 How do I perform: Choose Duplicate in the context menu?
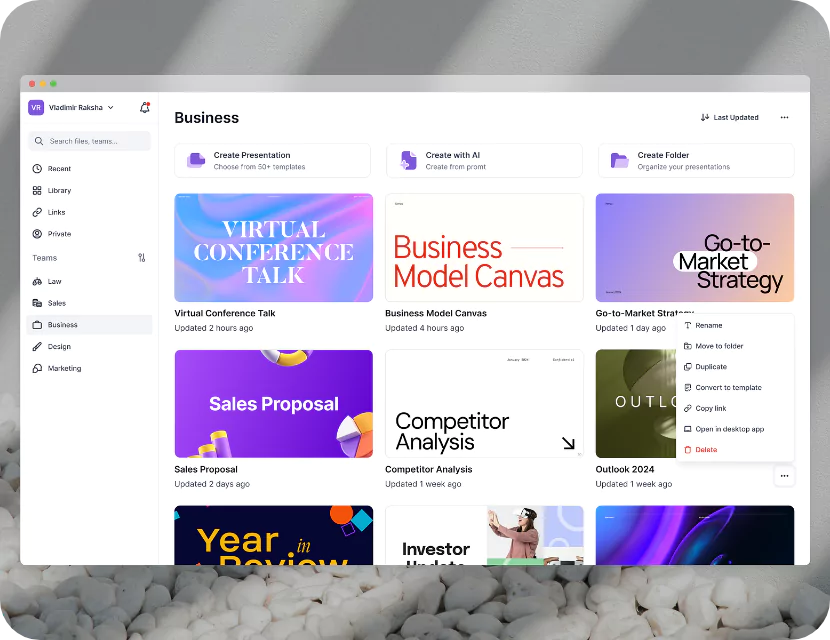(x=711, y=367)
